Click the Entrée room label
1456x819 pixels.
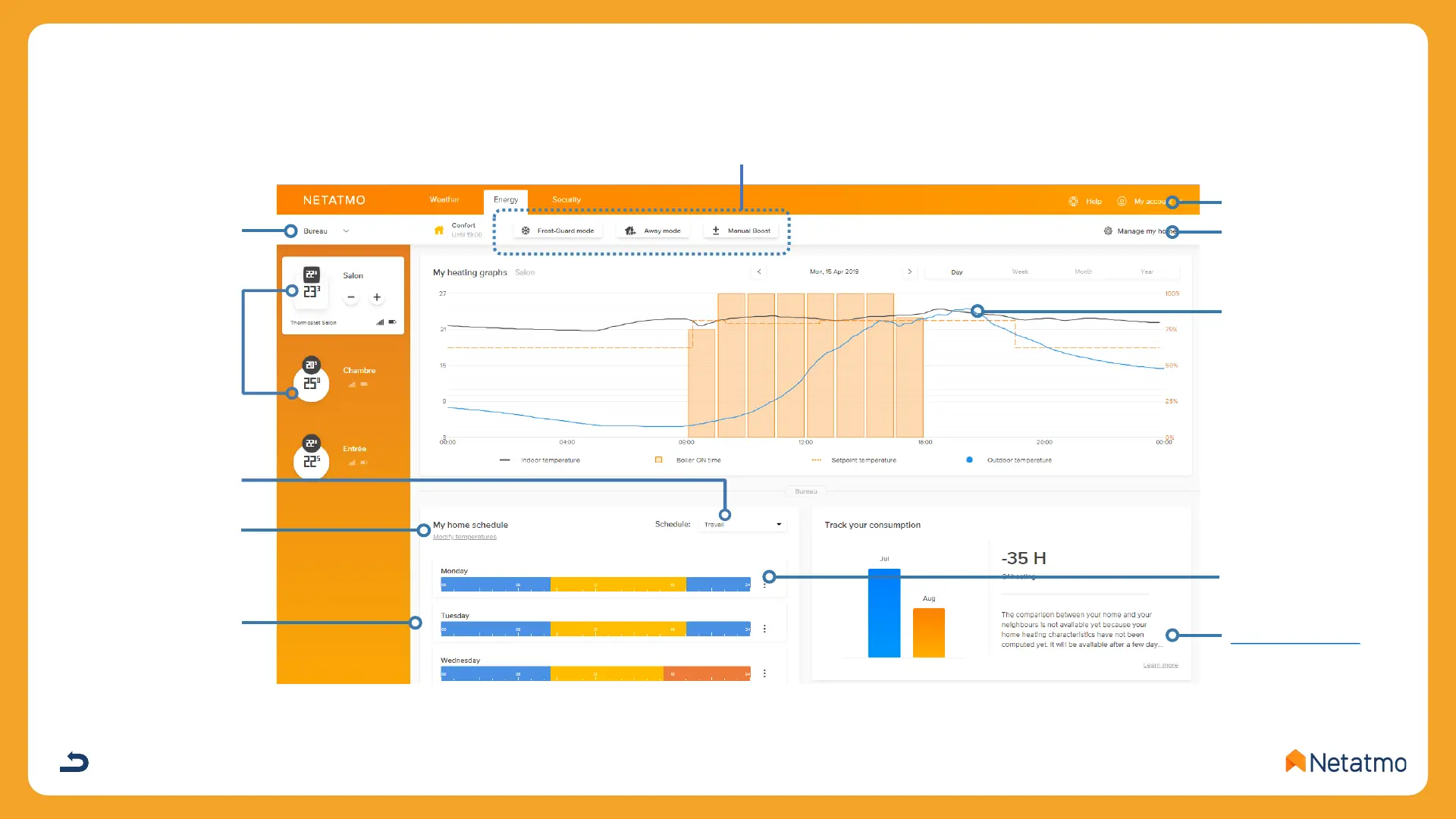(x=354, y=449)
